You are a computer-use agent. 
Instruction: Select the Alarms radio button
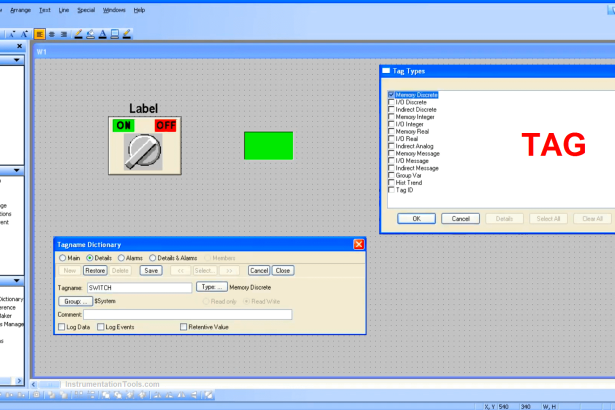[121, 258]
